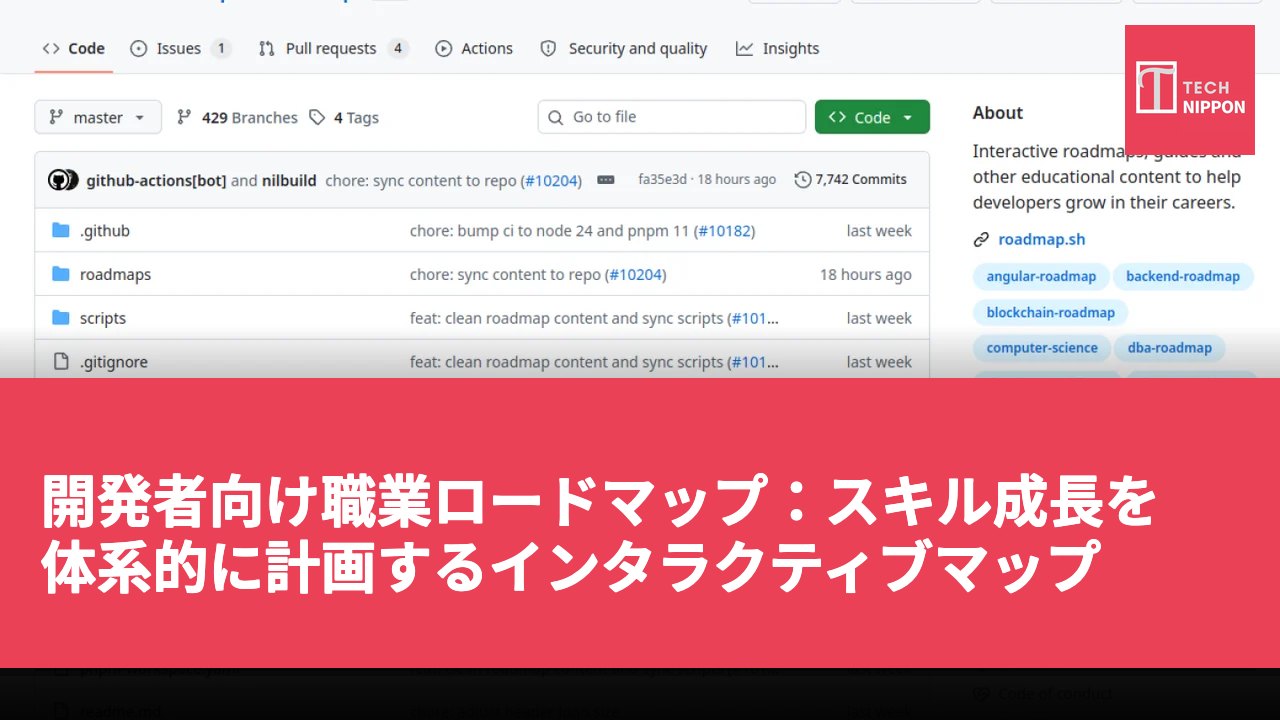Image resolution: width=1280 pixels, height=720 pixels.
Task: Click the .gitignore file icon
Action: point(61,362)
